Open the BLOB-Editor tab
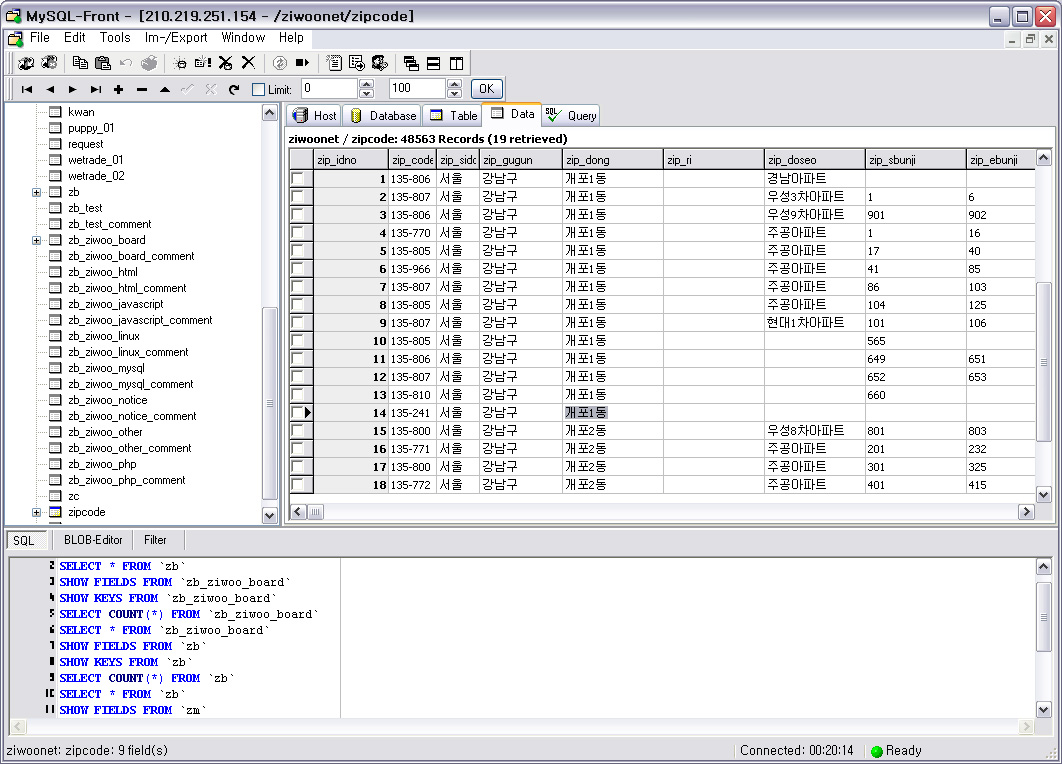The image size is (1062, 764). pos(93,540)
